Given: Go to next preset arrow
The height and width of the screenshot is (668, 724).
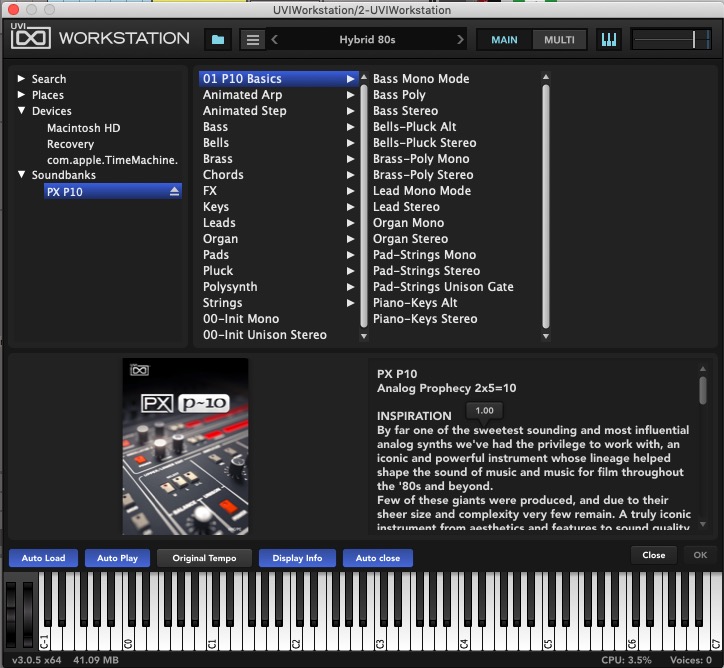Looking at the screenshot, I should [x=460, y=40].
